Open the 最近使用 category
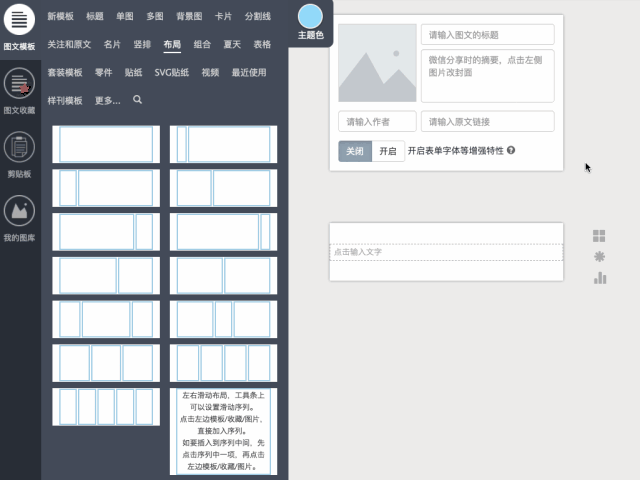640x480 pixels. pyautogui.click(x=249, y=73)
